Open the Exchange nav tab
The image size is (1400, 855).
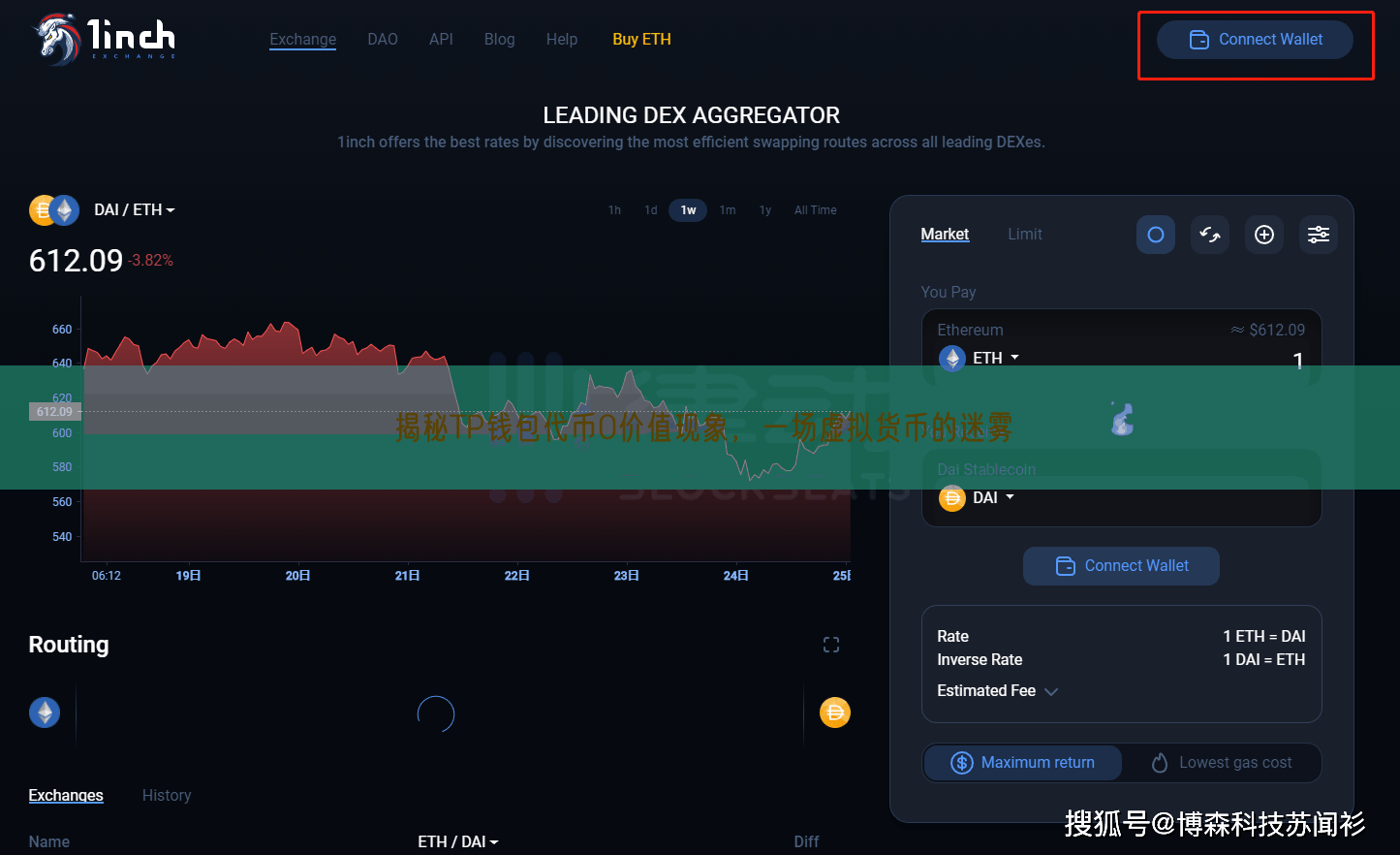pyautogui.click(x=303, y=40)
